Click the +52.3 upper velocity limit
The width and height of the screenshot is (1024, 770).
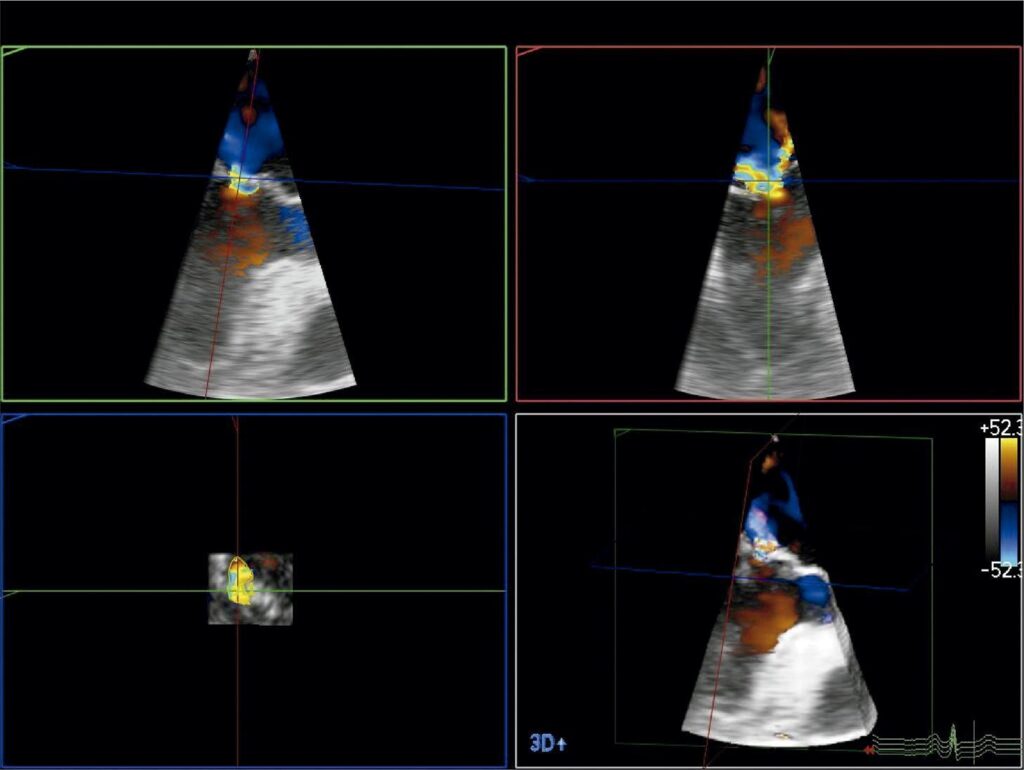point(1001,428)
